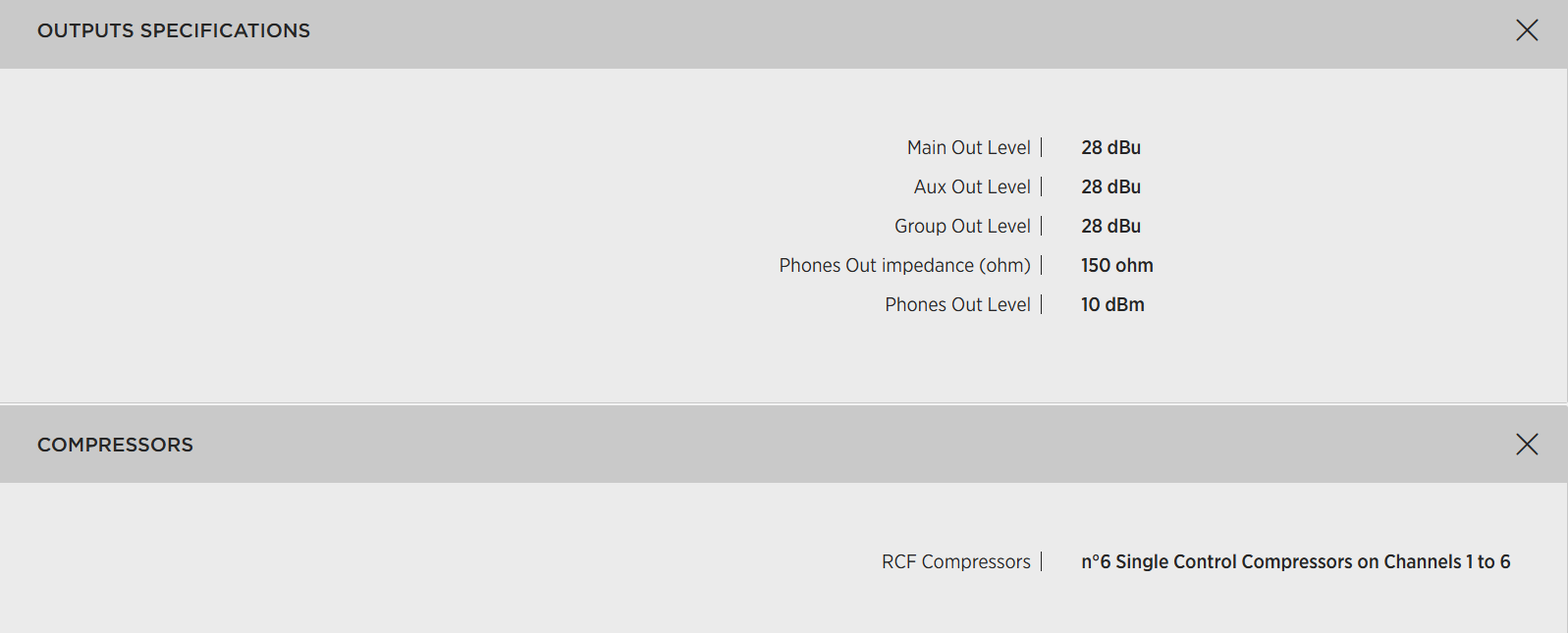Click the Aux Out Level 28 dBu value
The image size is (1568, 633).
(1110, 186)
